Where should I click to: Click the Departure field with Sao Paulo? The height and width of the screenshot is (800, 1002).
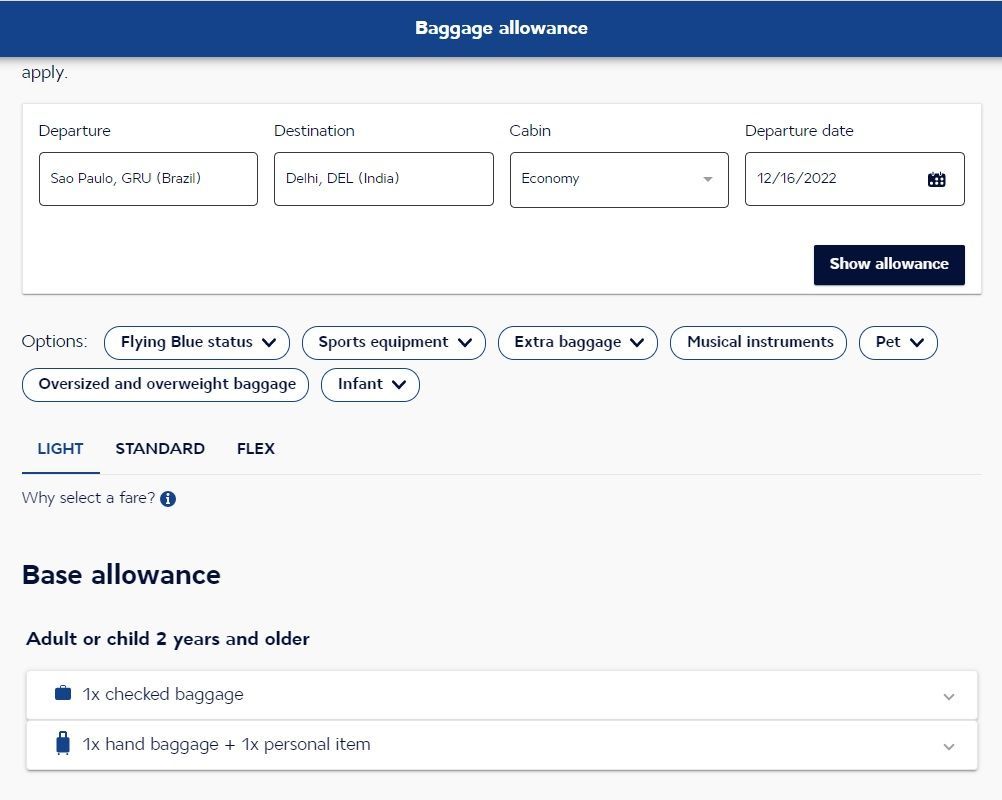(148, 179)
